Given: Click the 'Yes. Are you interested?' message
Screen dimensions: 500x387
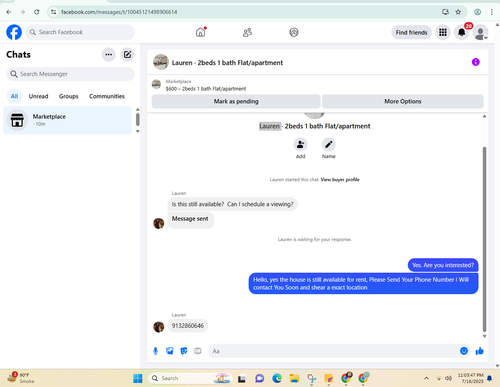Looking at the screenshot, I should click(443, 265).
